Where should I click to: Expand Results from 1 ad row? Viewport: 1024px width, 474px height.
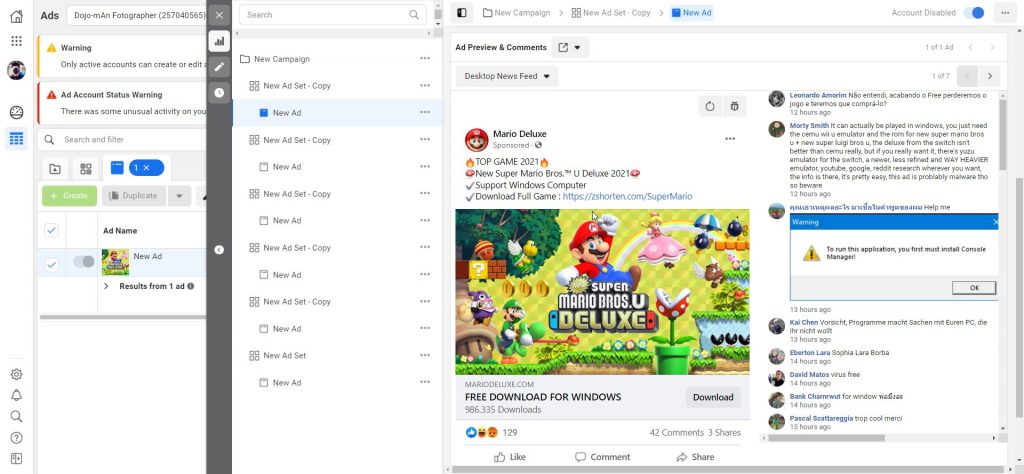[x=107, y=286]
